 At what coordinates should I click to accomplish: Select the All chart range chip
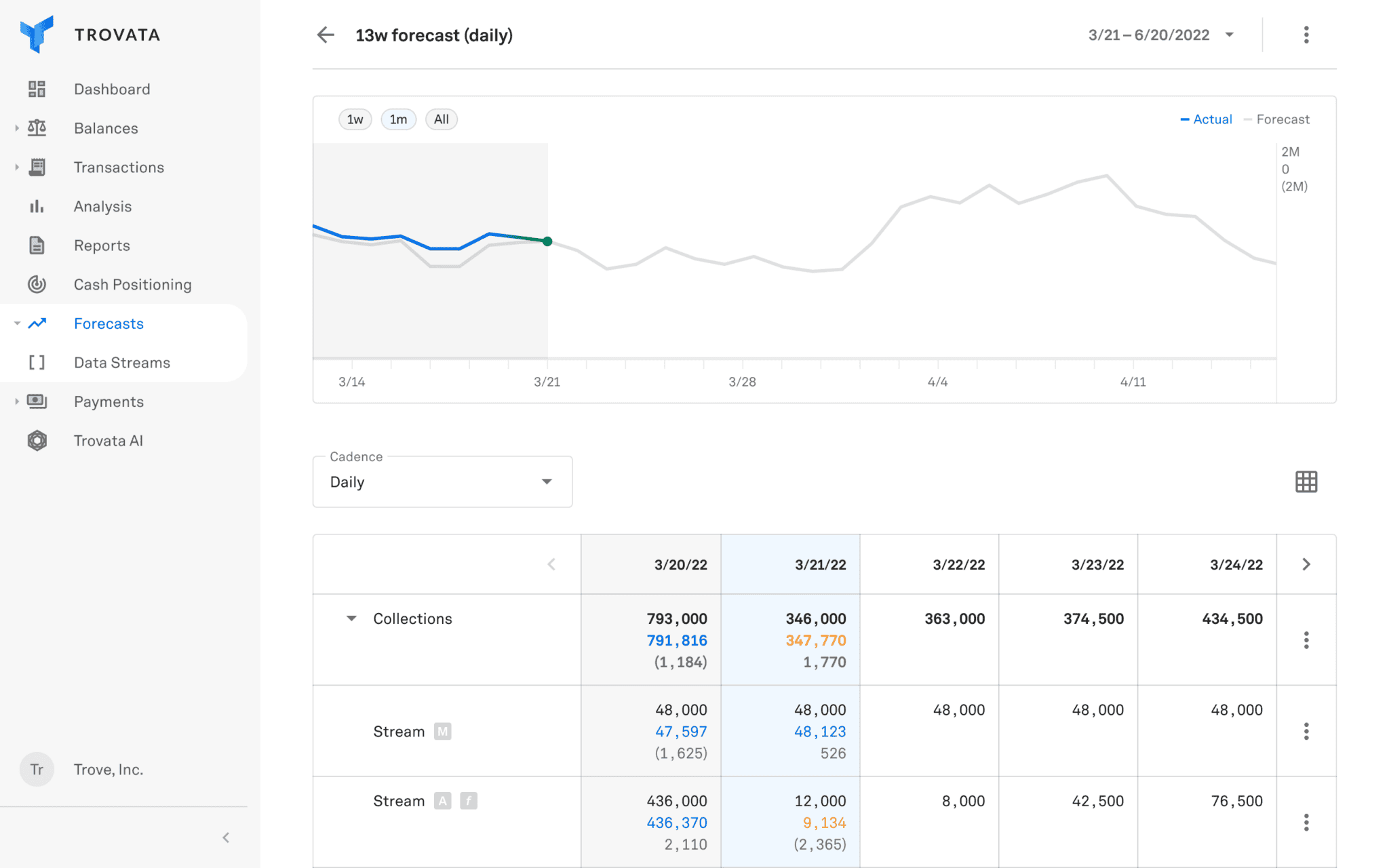(441, 119)
